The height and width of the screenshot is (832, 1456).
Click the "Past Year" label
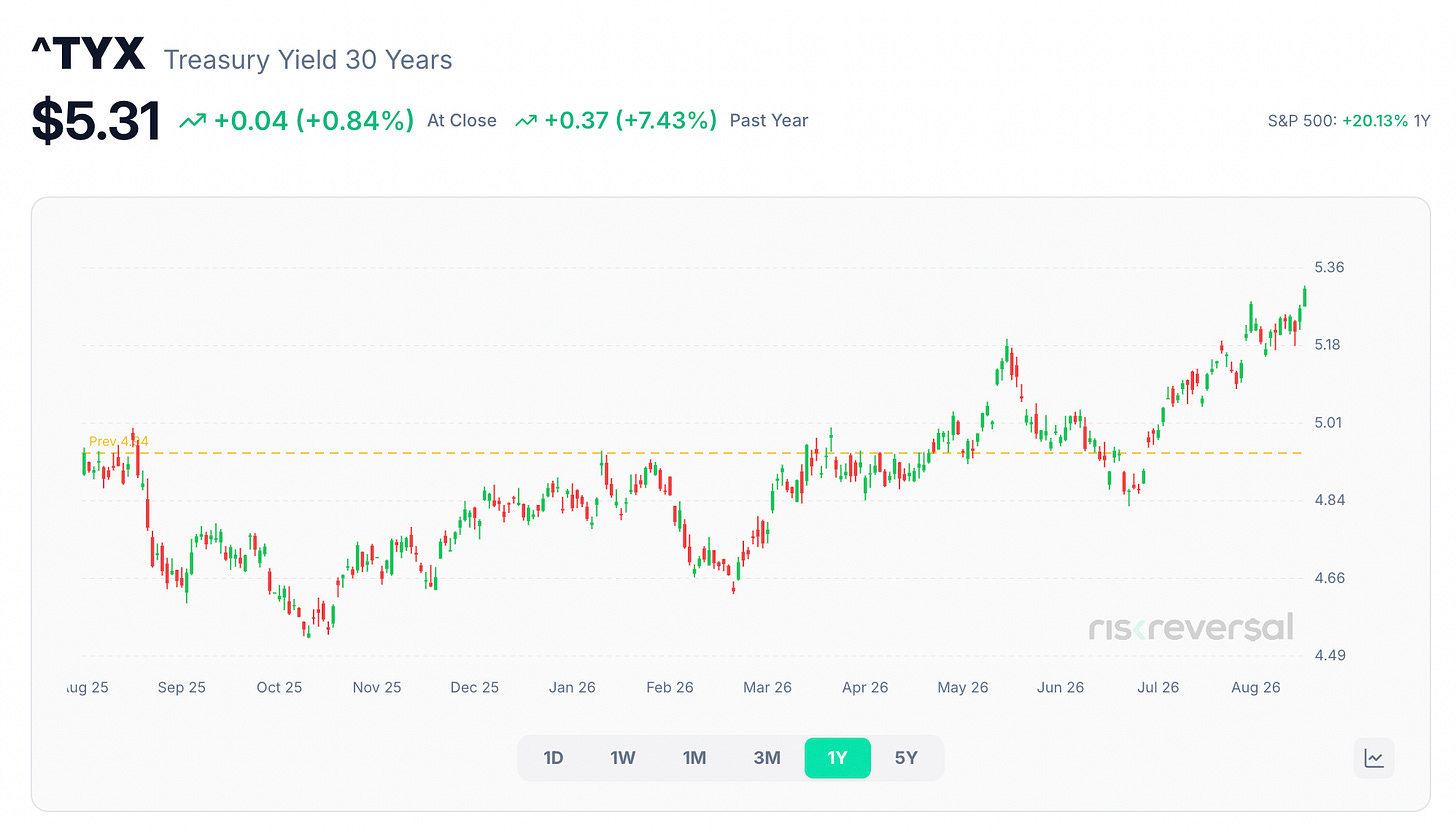click(769, 121)
